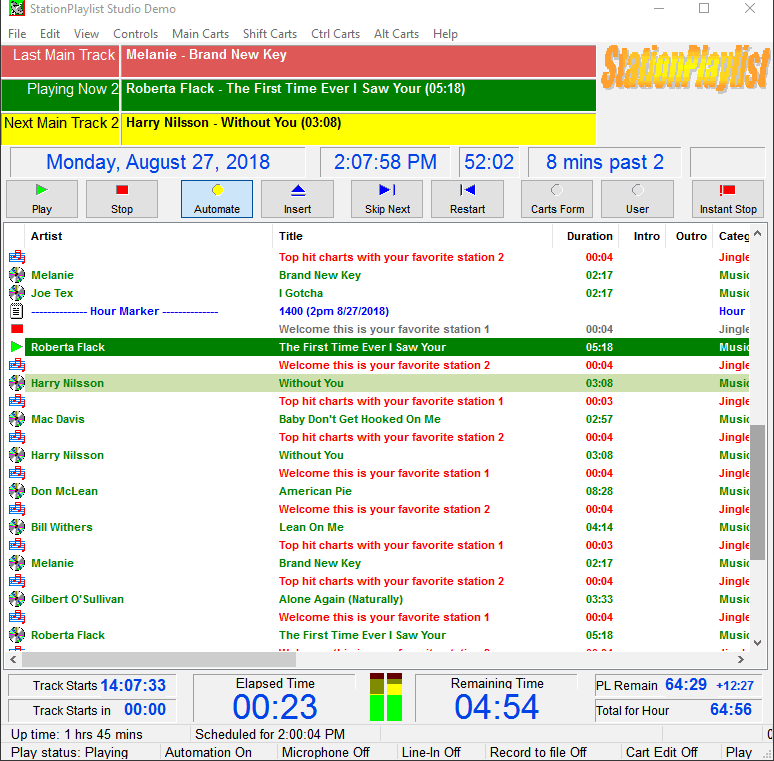Open the File menu

pos(17,34)
